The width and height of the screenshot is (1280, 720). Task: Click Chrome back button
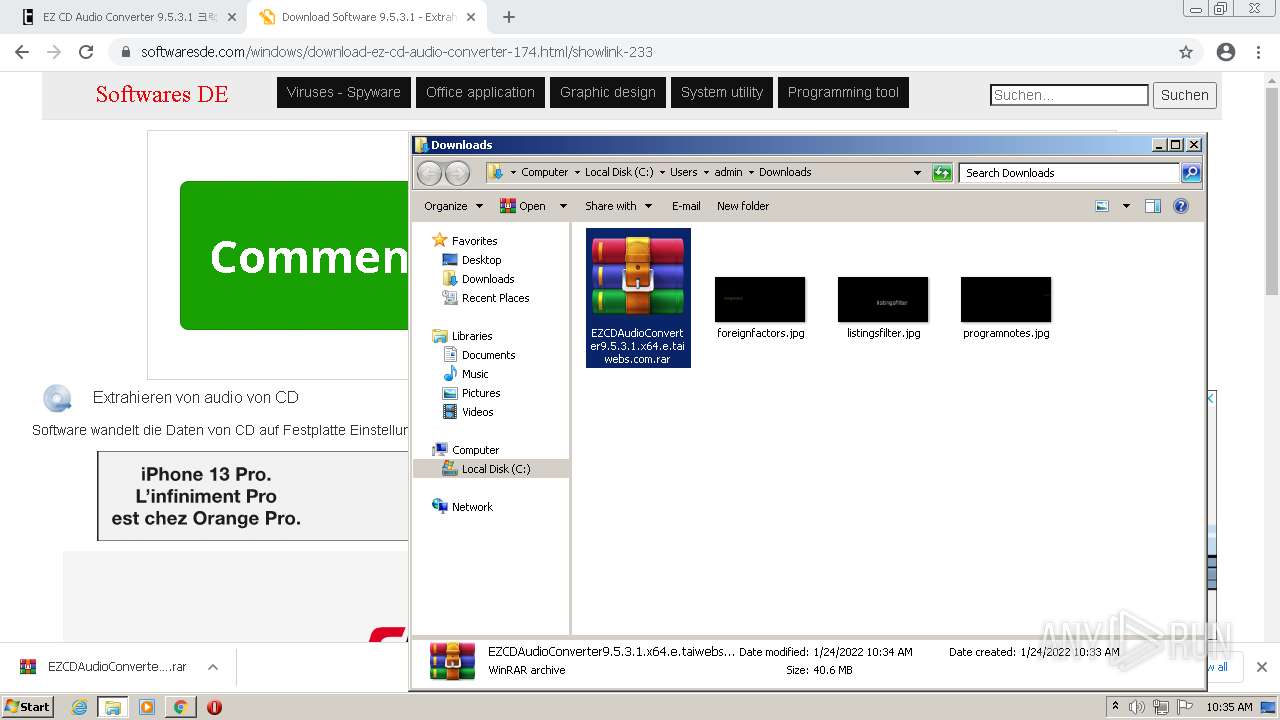(x=22, y=52)
